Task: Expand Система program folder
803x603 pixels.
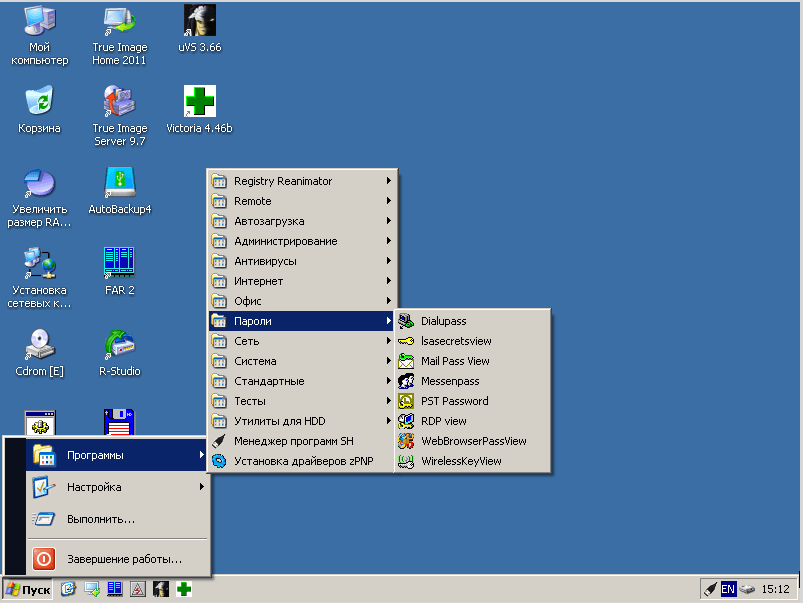Action: coord(302,361)
